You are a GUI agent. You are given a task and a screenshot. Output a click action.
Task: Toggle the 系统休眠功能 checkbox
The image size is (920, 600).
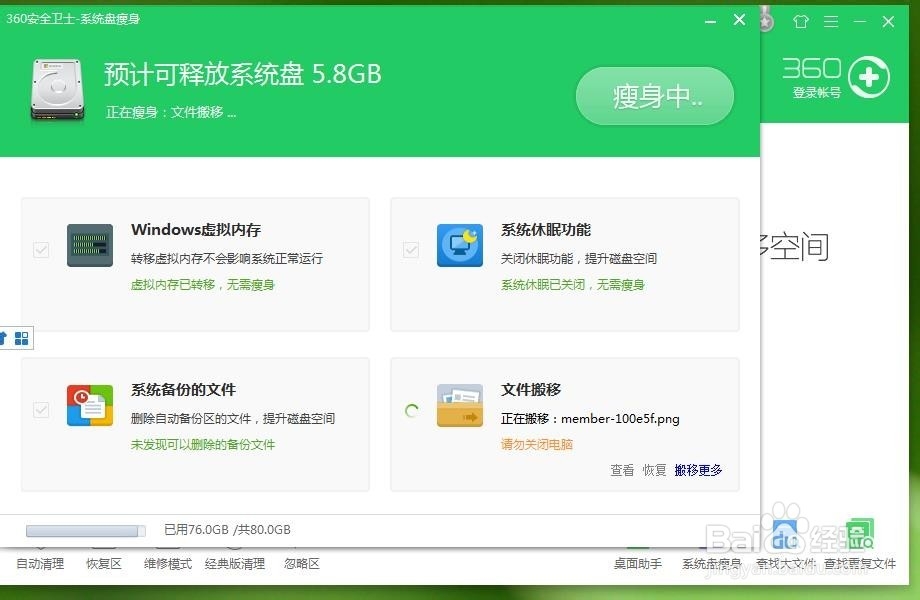pos(411,250)
